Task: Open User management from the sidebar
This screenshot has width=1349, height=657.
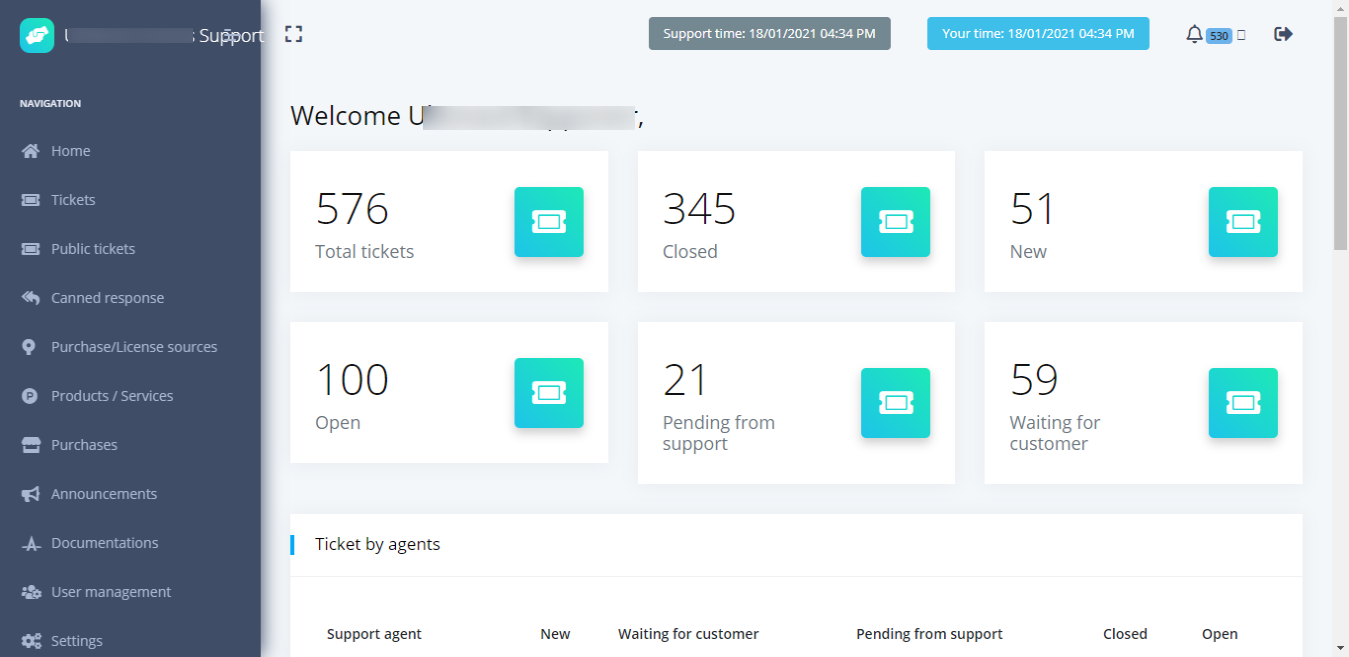Action: pos(109,591)
